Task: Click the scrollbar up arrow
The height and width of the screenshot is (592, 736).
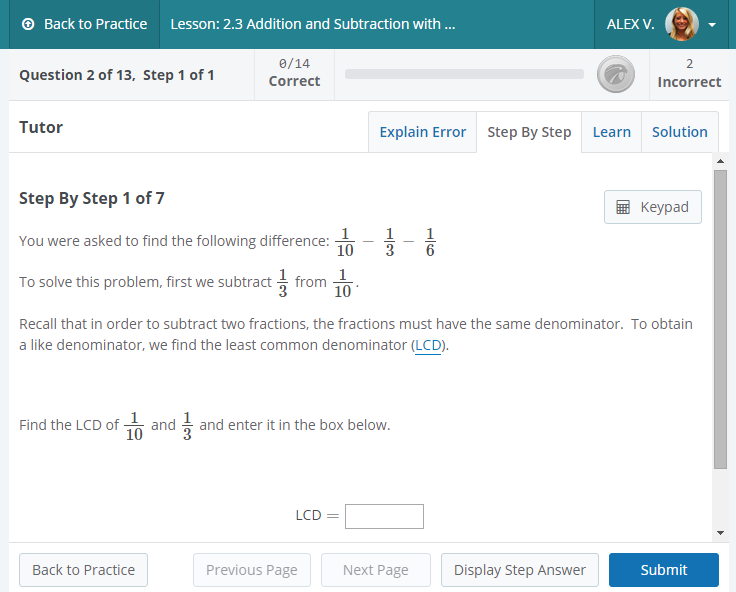Action: pos(720,161)
